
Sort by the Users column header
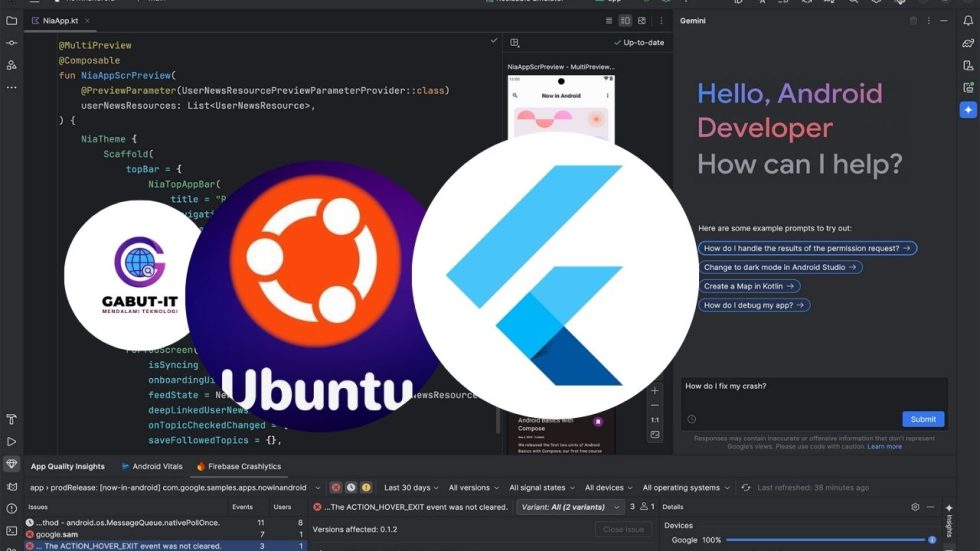(x=282, y=507)
